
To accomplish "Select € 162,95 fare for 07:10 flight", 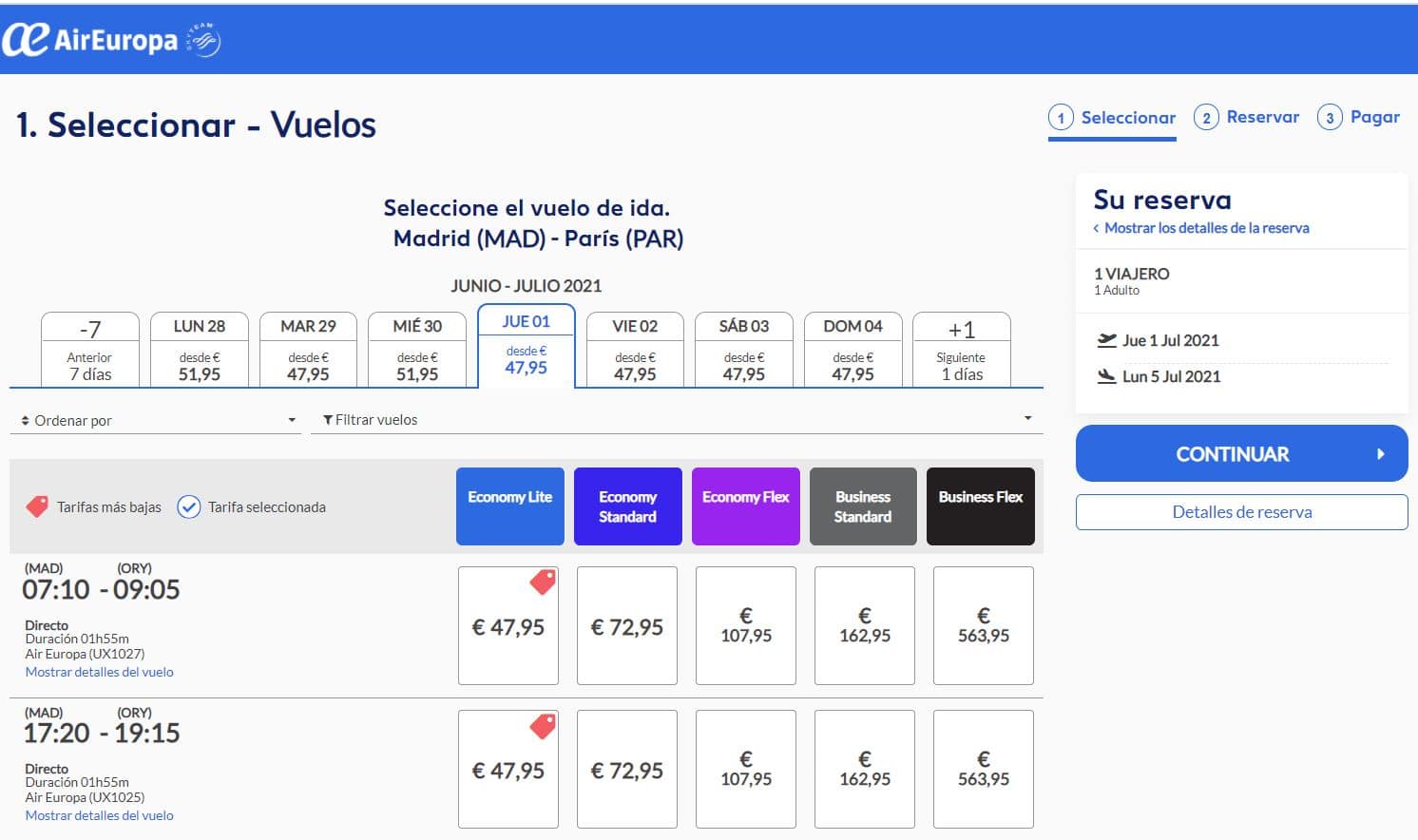I will click(865, 626).
